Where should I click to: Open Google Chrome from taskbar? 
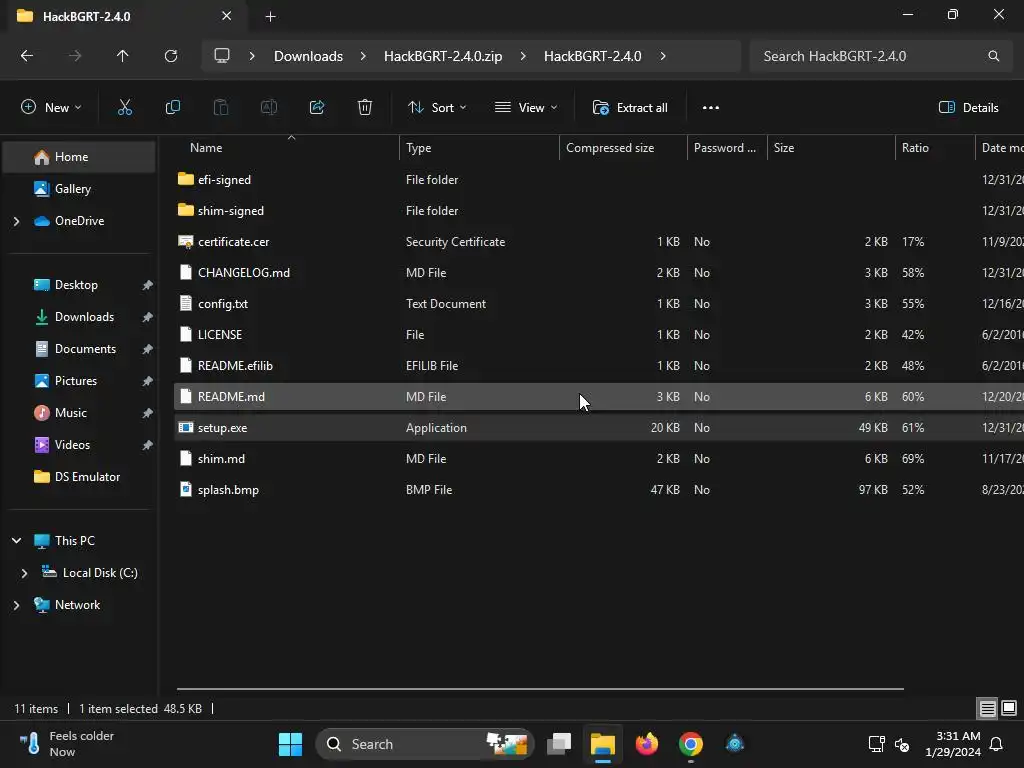[690, 744]
